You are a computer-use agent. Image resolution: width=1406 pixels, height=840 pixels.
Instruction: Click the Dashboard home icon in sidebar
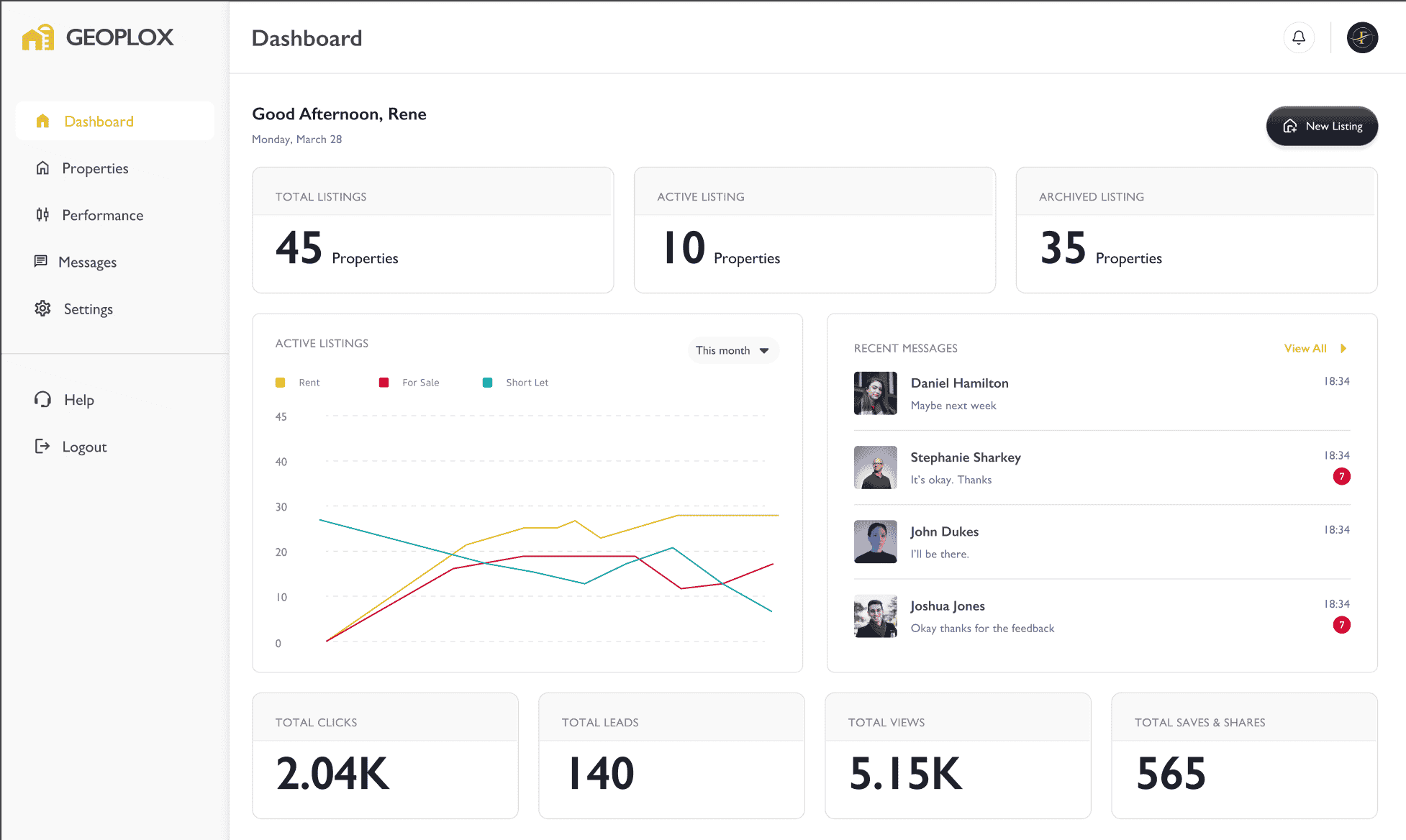pos(42,121)
